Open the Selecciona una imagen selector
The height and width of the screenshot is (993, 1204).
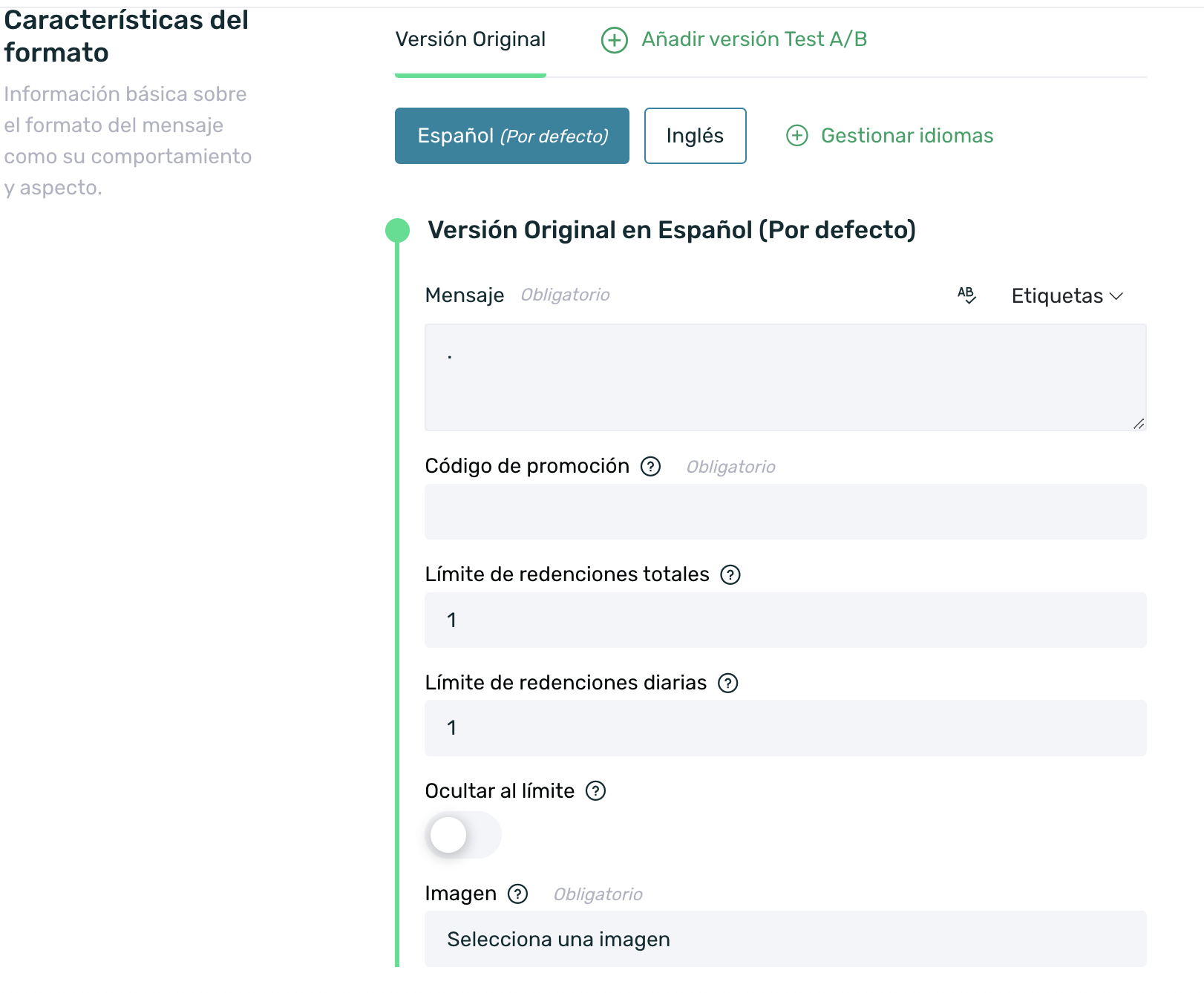pyautogui.click(x=785, y=939)
